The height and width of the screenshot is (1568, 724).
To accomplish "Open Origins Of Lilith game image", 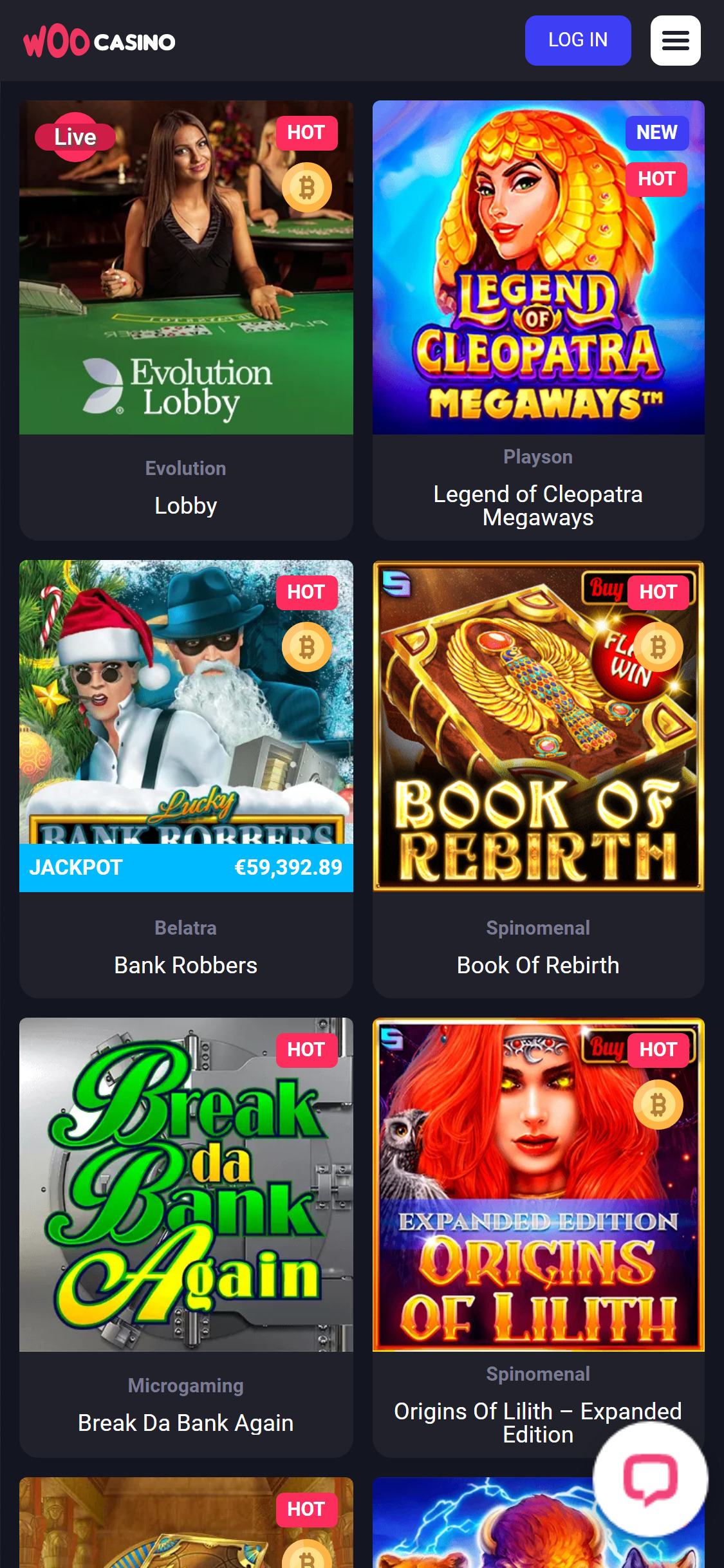I will pyautogui.click(x=539, y=1184).
